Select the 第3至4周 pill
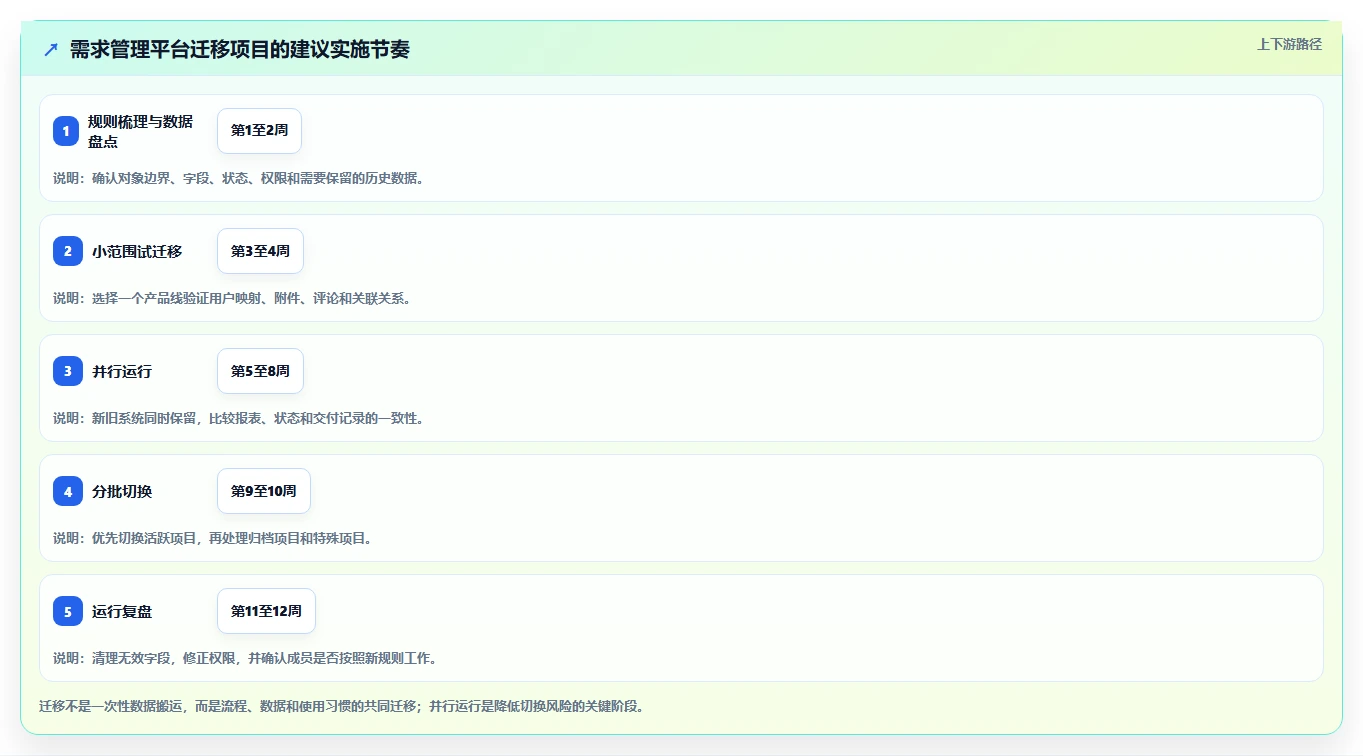This screenshot has height=756, width=1363. click(260, 251)
